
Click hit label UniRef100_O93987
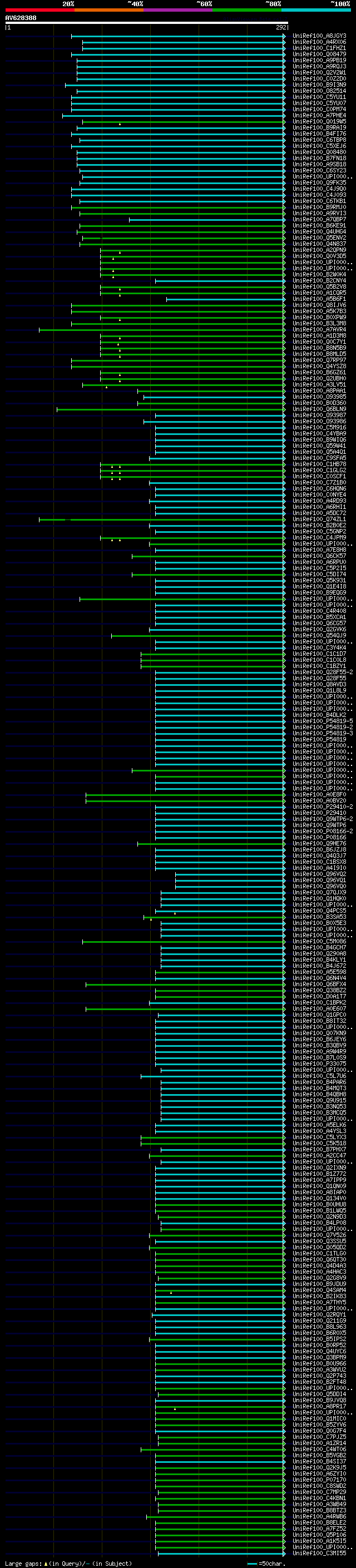(319, 415)
